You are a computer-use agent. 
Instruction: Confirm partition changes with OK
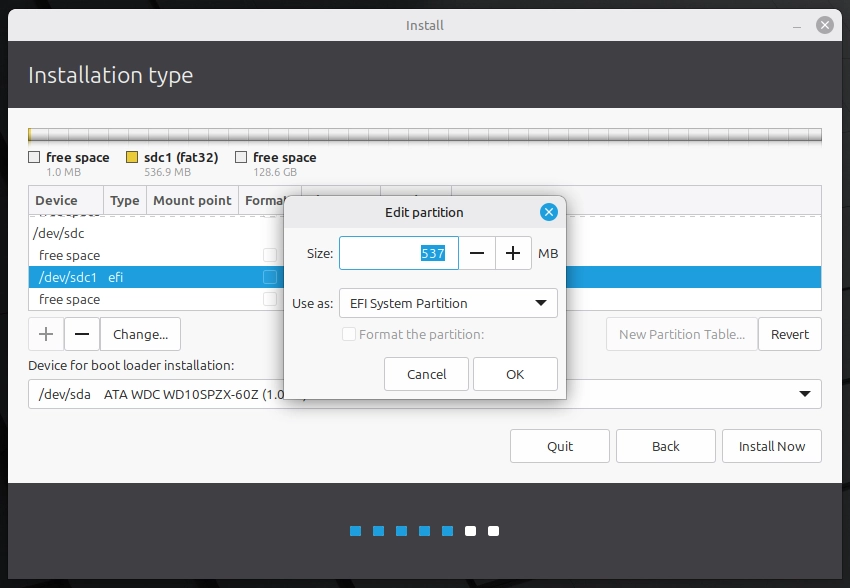(515, 375)
